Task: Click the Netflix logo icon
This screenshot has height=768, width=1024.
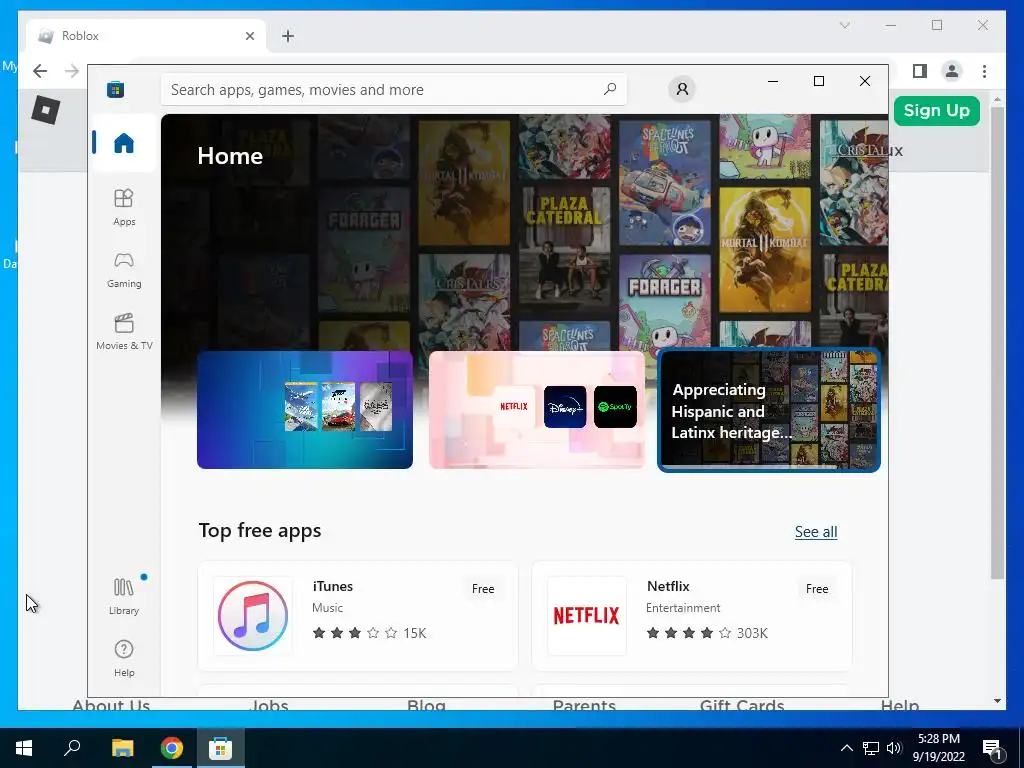Action: (x=586, y=616)
